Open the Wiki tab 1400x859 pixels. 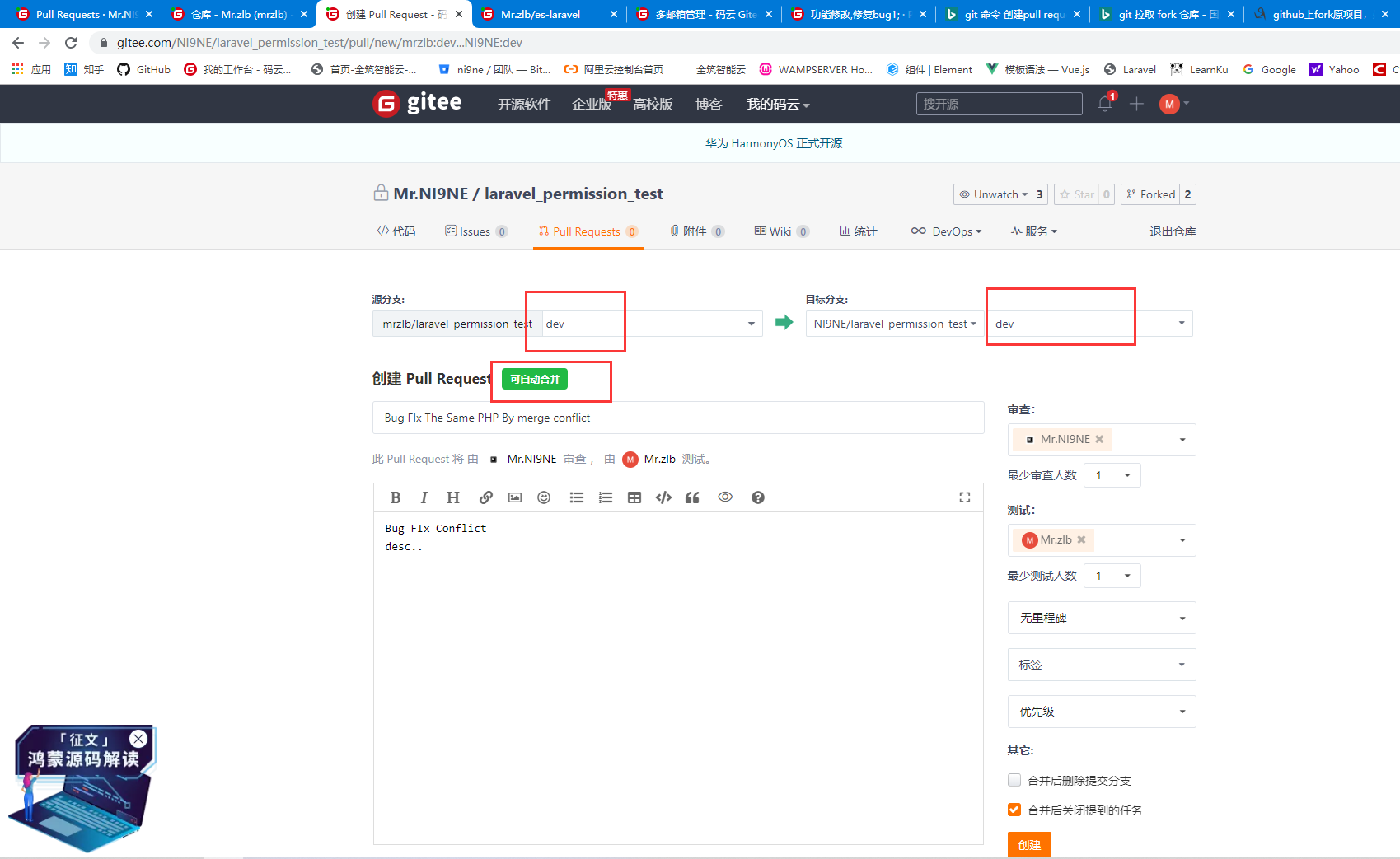click(780, 231)
